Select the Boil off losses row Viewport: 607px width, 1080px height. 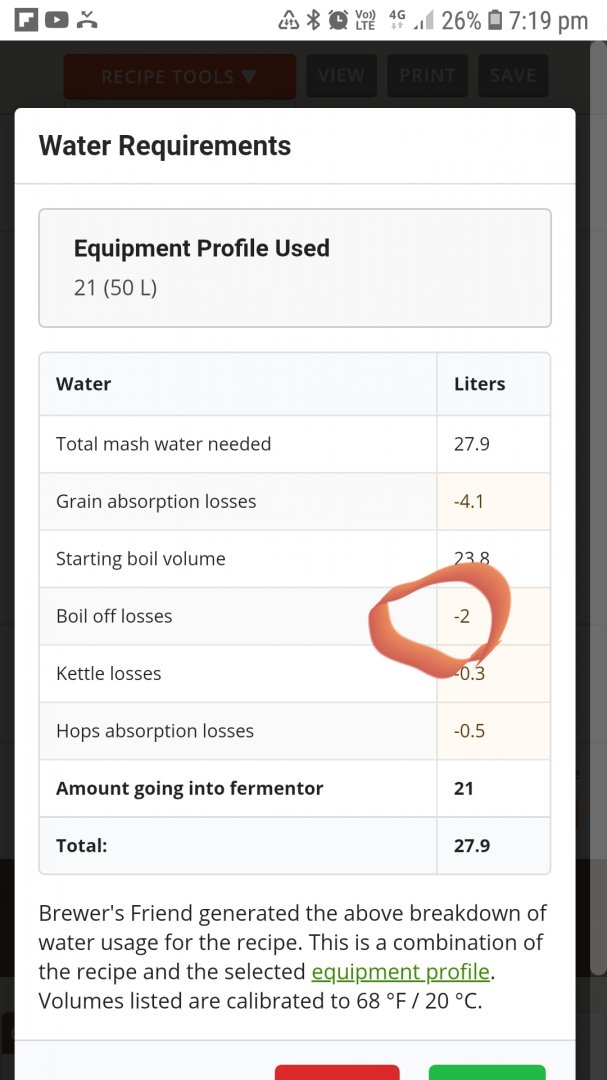tap(295, 616)
